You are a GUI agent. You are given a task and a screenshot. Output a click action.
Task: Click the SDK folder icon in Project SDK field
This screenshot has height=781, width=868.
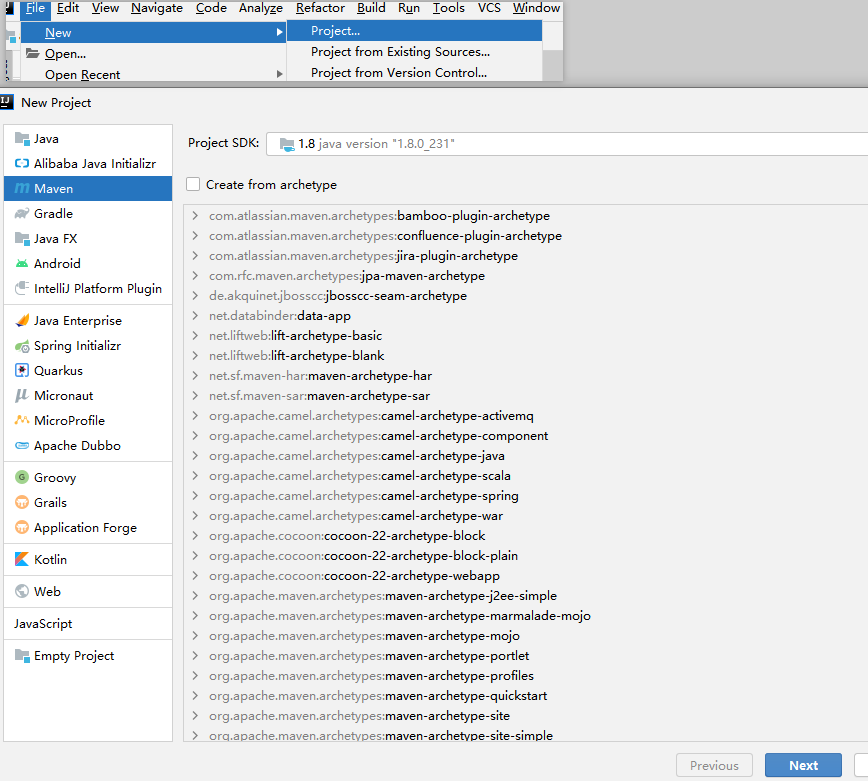(x=287, y=144)
